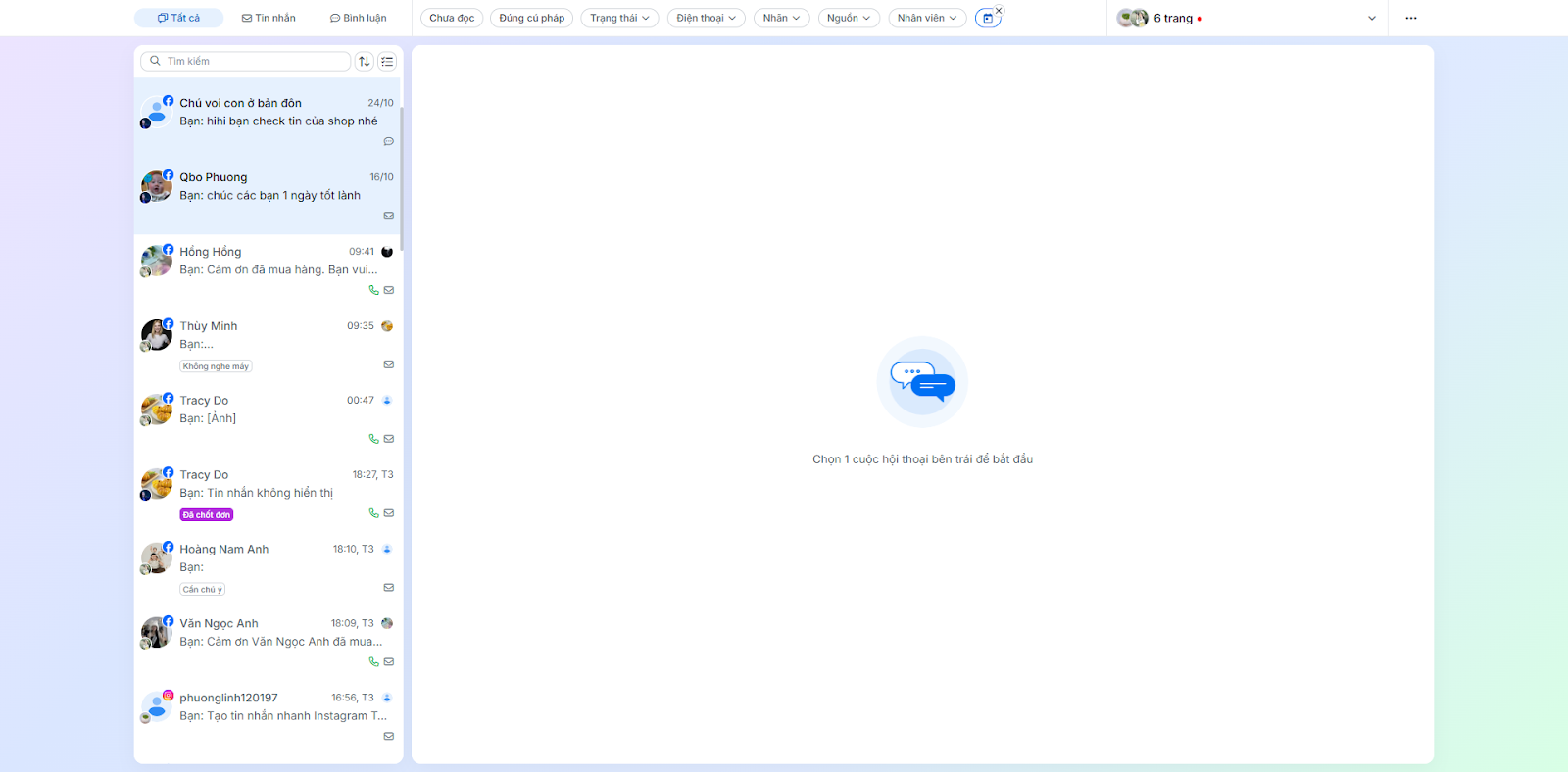
Task: Toggle the Chưa đọc unread filter
Action: click(452, 18)
